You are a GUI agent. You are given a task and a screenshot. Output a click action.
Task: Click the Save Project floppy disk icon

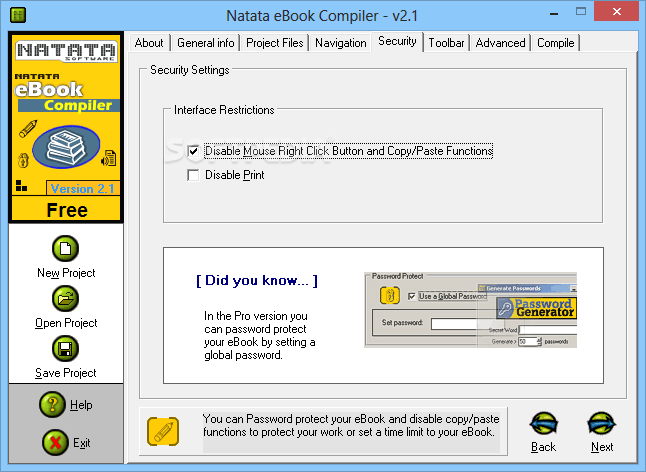click(66, 348)
